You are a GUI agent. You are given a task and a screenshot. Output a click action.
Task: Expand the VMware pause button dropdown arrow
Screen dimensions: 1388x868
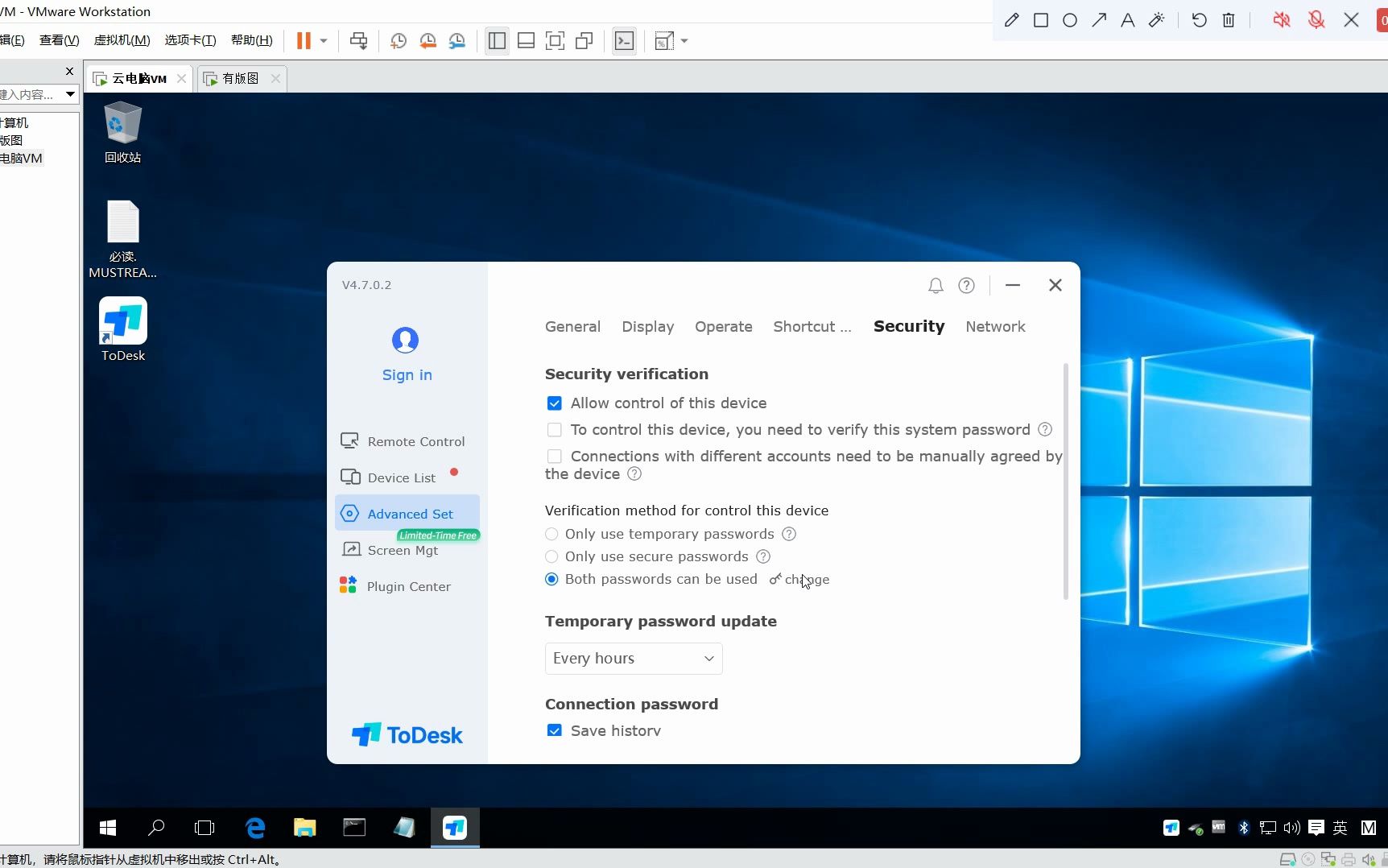(x=324, y=41)
